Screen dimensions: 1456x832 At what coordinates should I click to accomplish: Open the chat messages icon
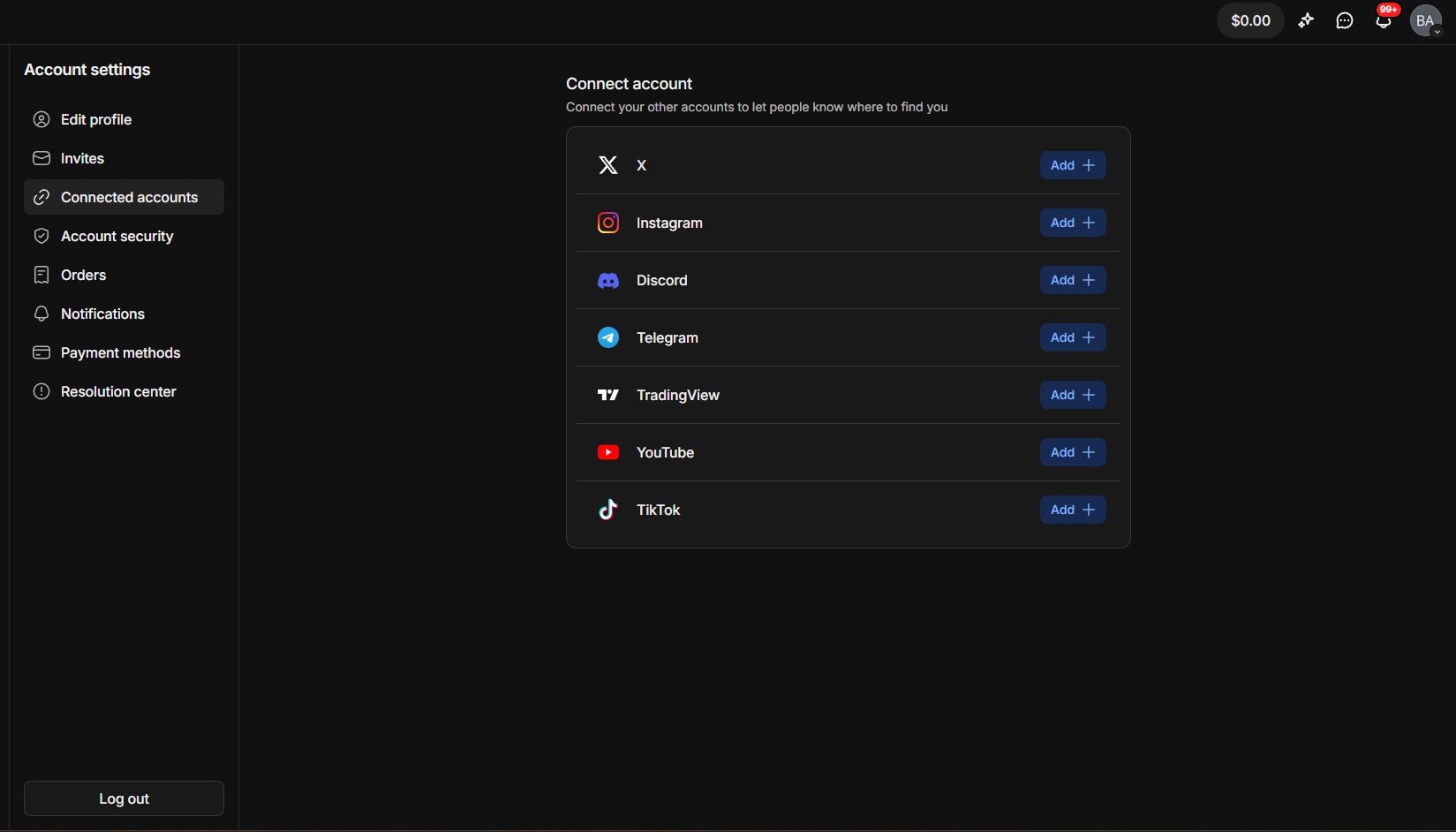[x=1345, y=20]
